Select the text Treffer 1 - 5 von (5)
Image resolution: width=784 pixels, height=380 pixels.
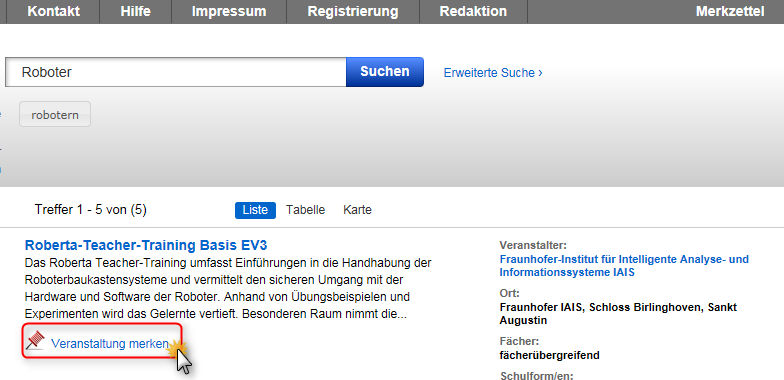90,210
